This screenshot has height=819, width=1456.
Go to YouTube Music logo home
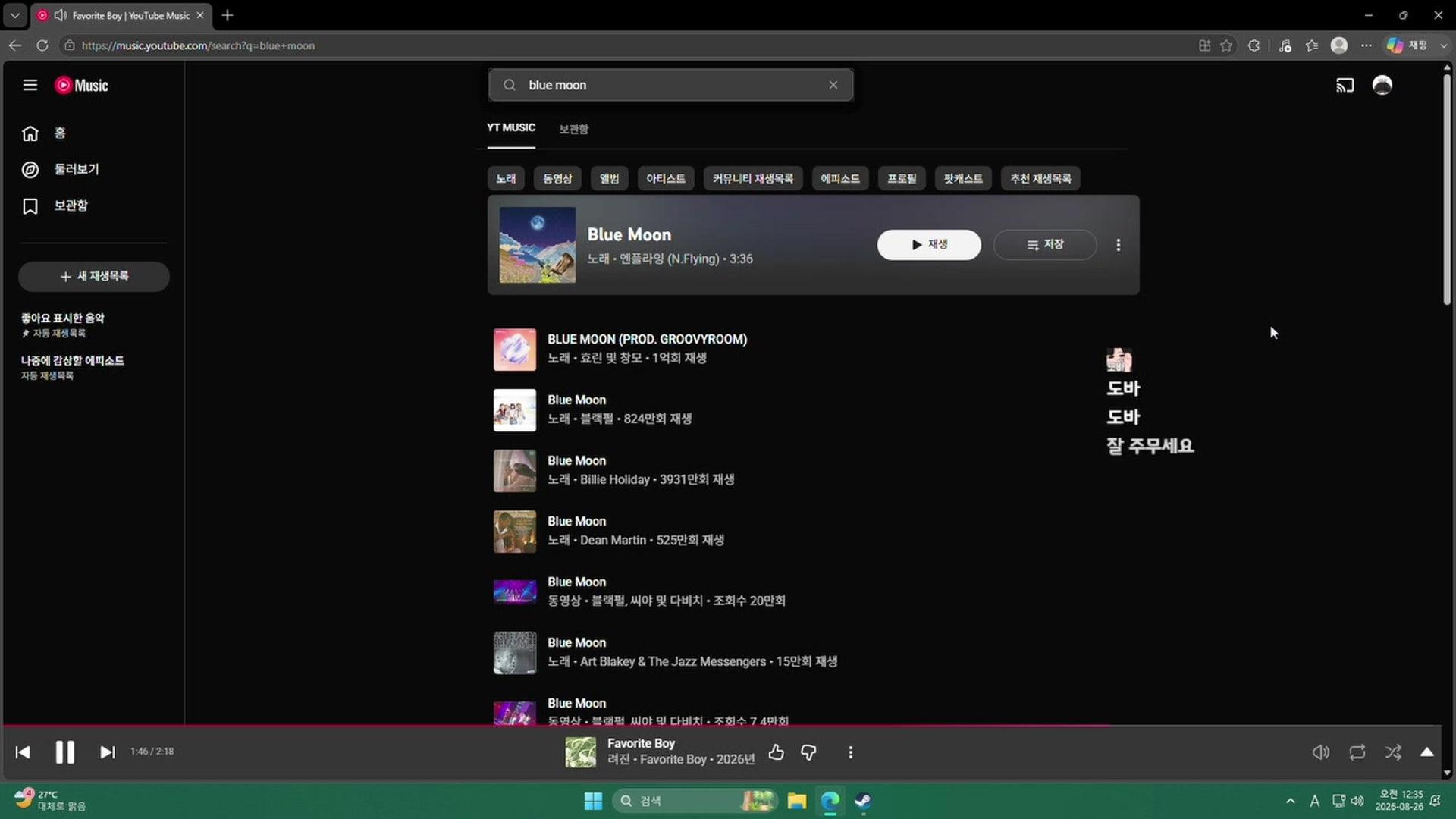point(81,85)
